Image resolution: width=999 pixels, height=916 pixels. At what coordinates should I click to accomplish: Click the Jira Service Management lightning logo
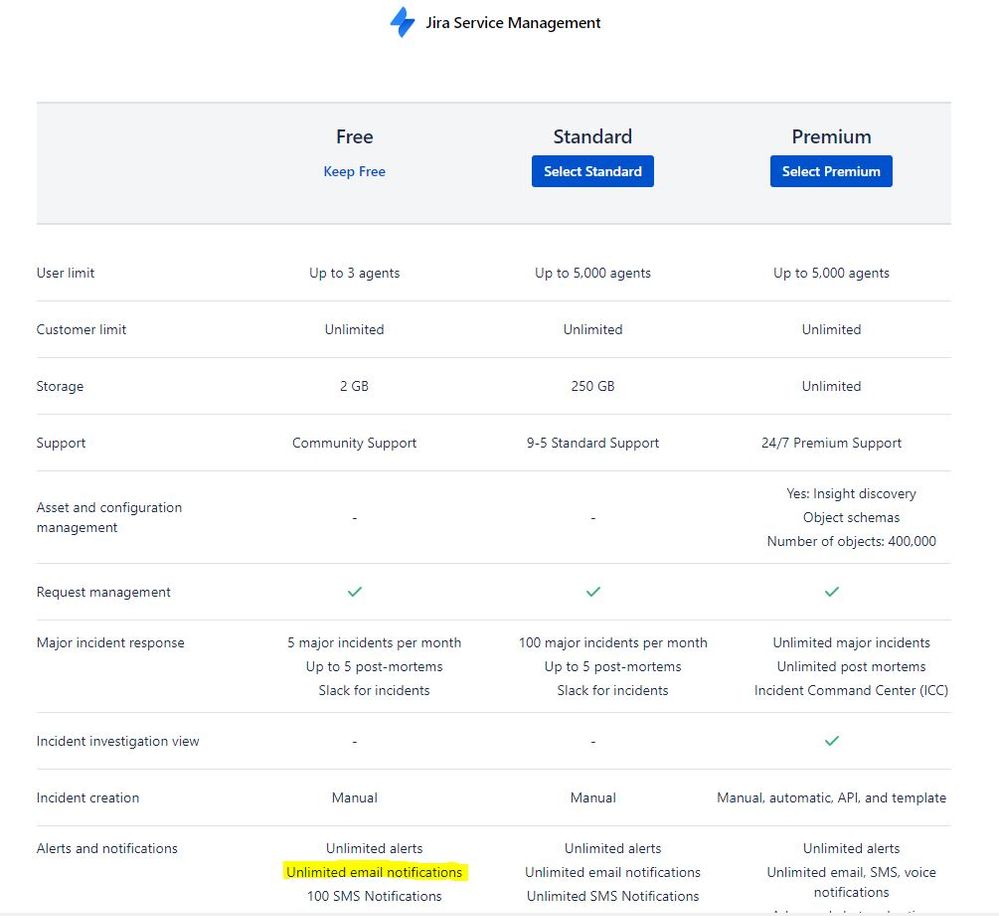coord(402,22)
